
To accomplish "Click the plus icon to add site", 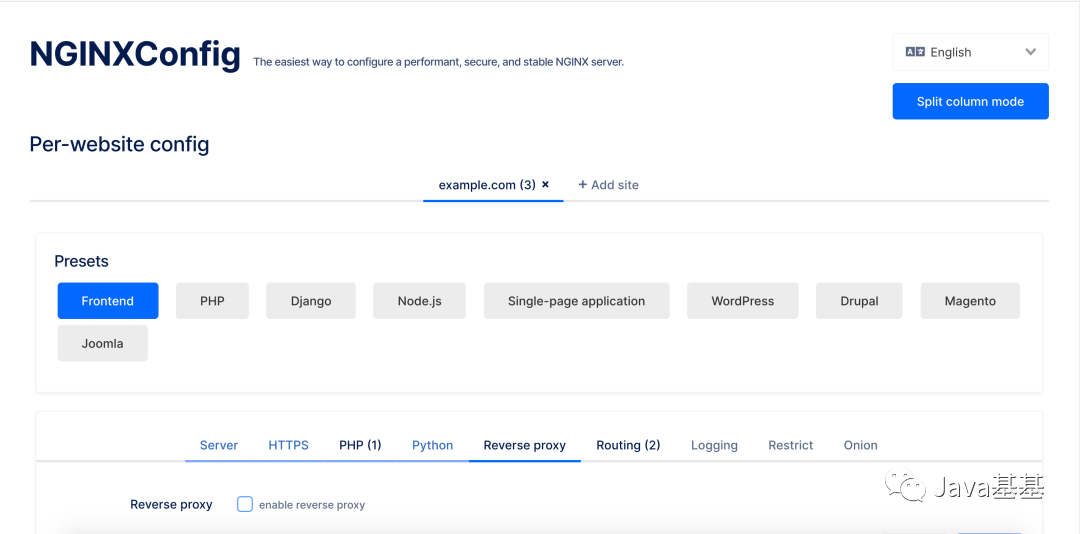I will (x=583, y=185).
